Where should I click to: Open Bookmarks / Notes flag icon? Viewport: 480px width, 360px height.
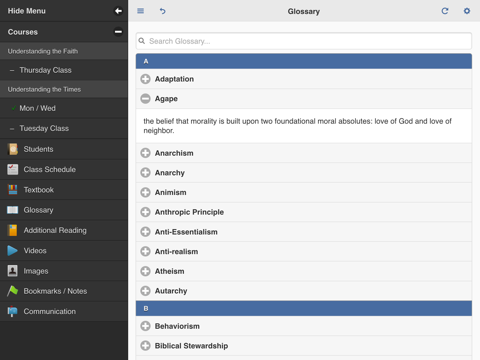[13, 291]
